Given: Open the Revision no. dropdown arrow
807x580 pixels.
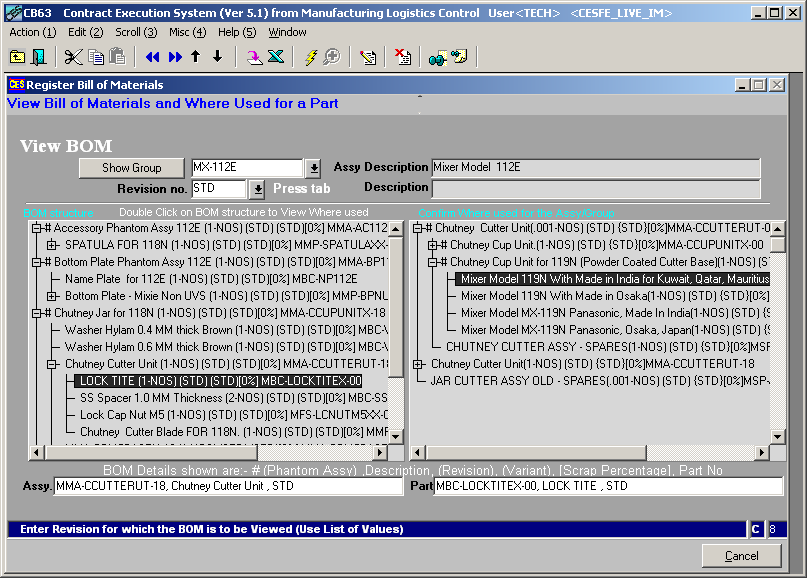Looking at the screenshot, I should click(257, 189).
